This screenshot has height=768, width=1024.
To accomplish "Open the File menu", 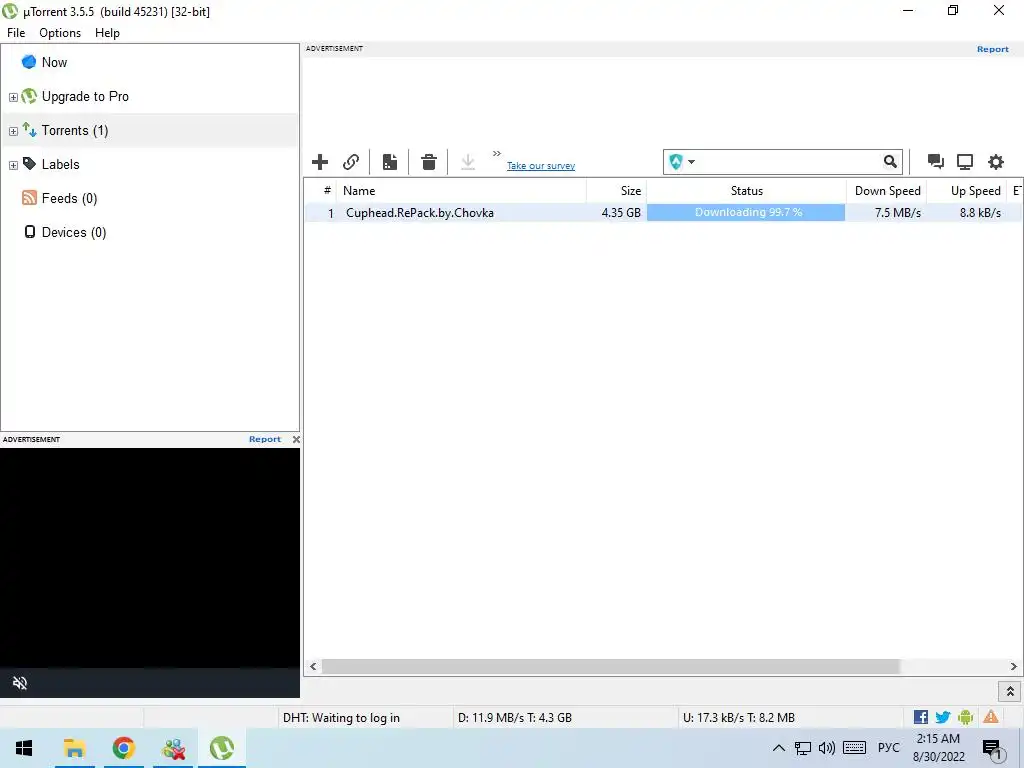I will pyautogui.click(x=16, y=33).
